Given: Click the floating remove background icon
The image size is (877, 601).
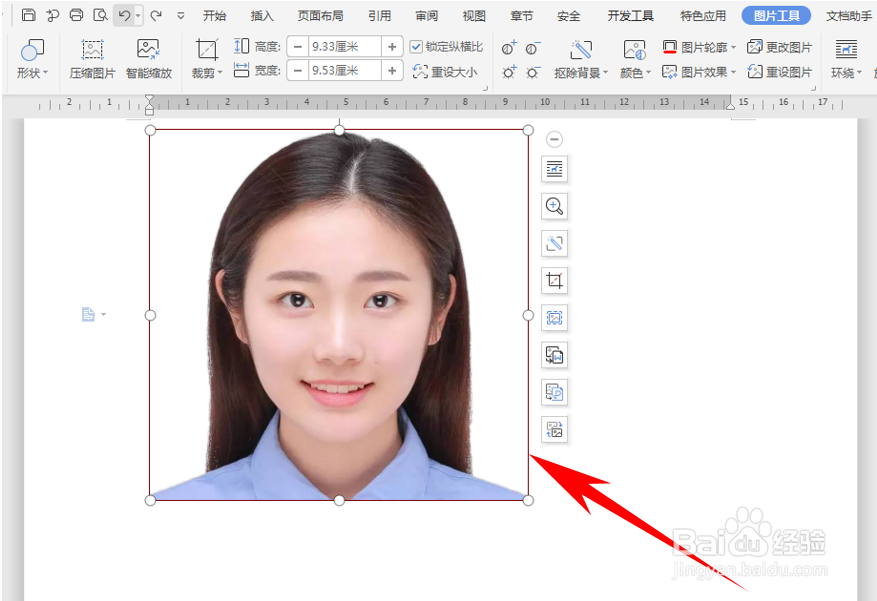Looking at the screenshot, I should pos(554,243).
